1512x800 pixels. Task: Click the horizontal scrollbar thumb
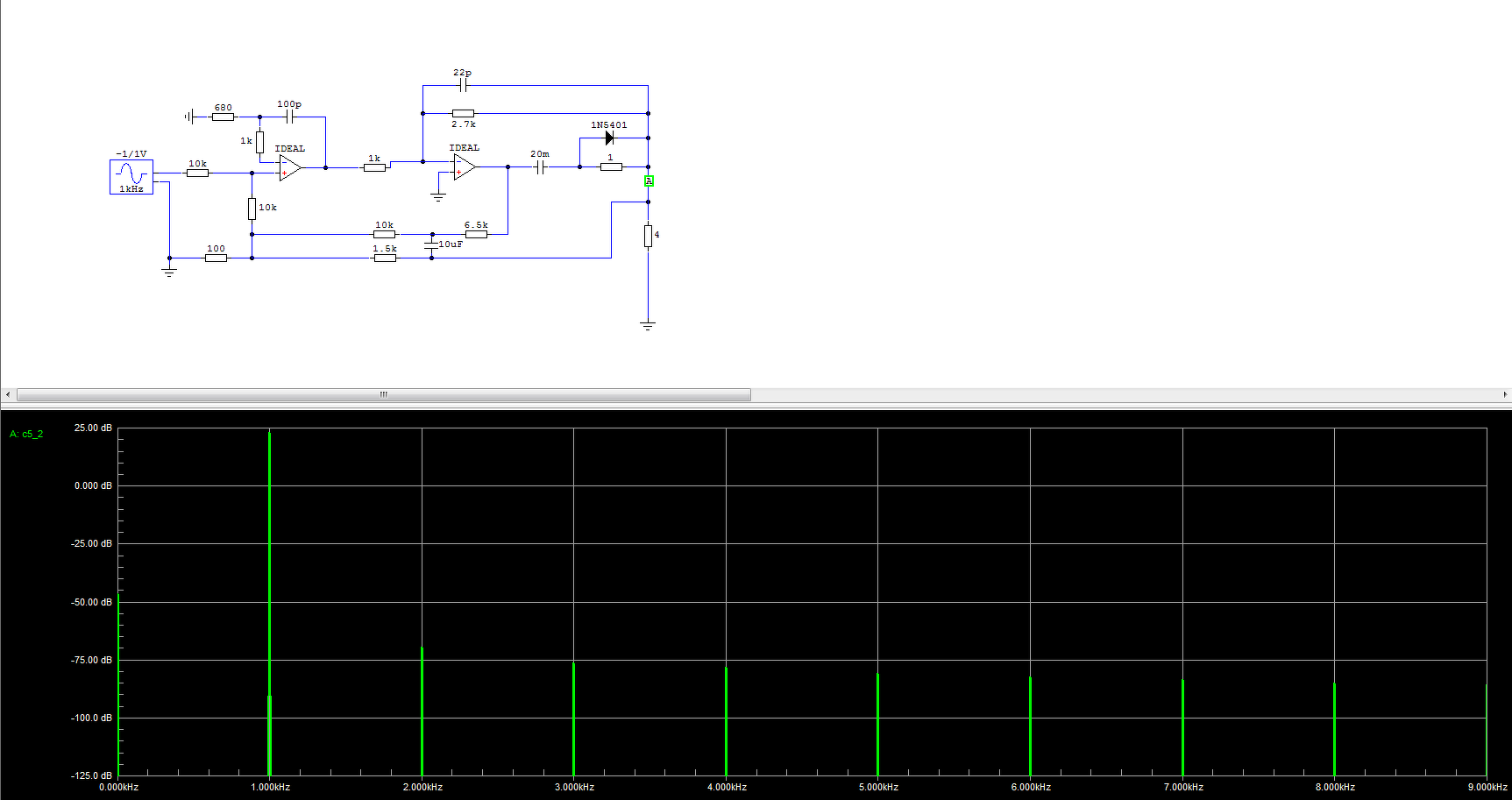tap(384, 394)
